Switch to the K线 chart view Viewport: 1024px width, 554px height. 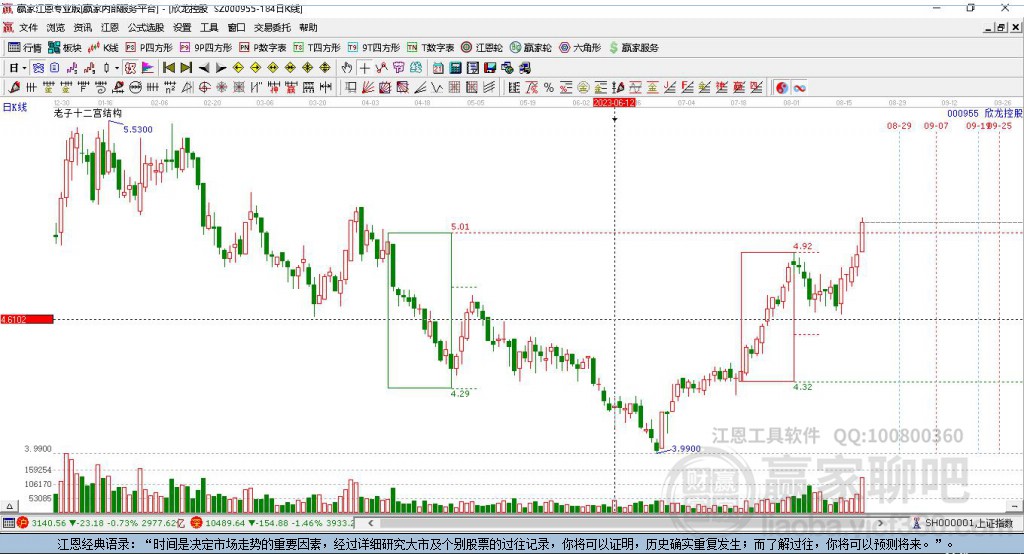pos(103,48)
